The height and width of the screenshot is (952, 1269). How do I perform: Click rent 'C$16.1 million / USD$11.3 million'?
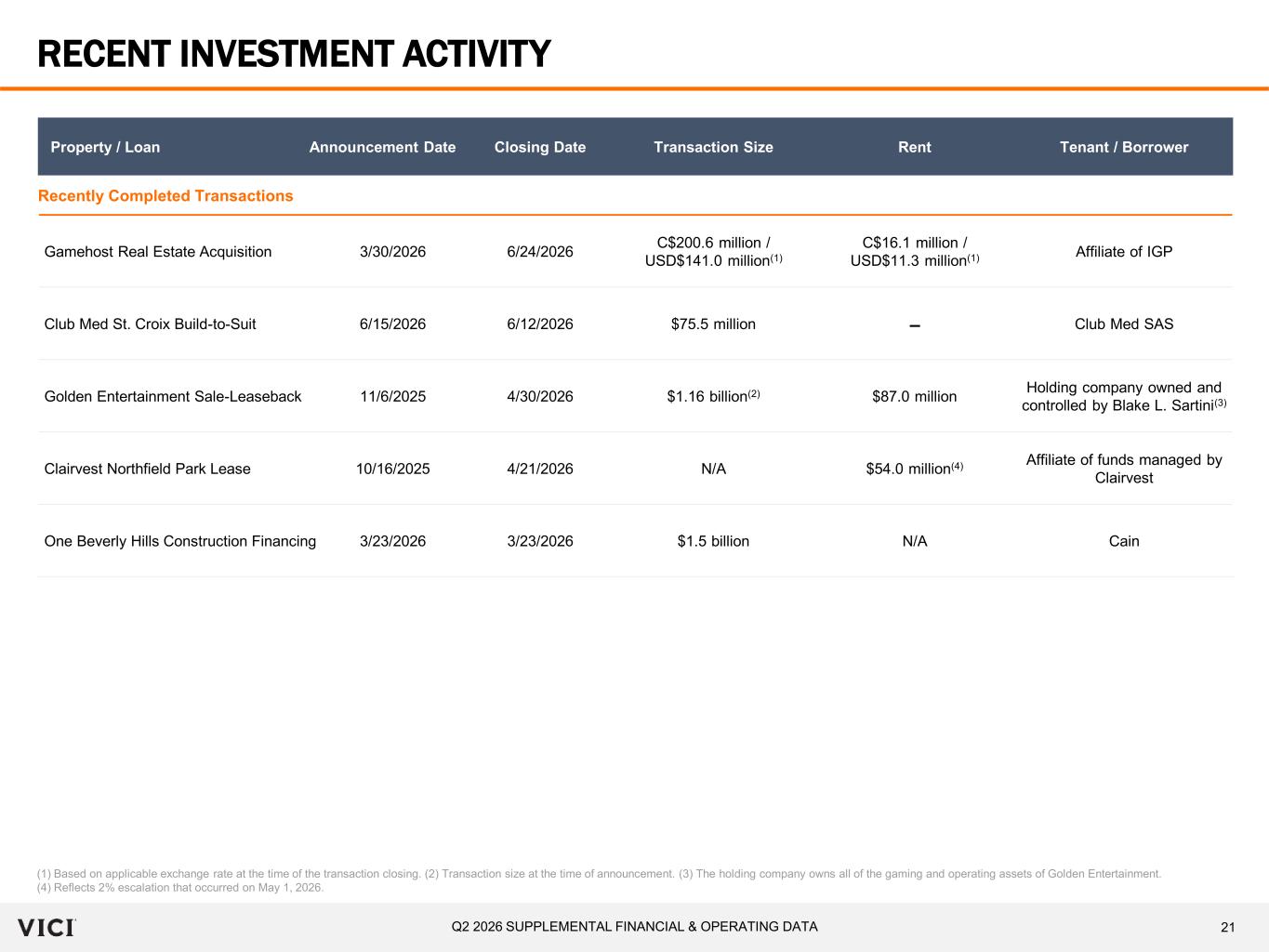coord(915,252)
